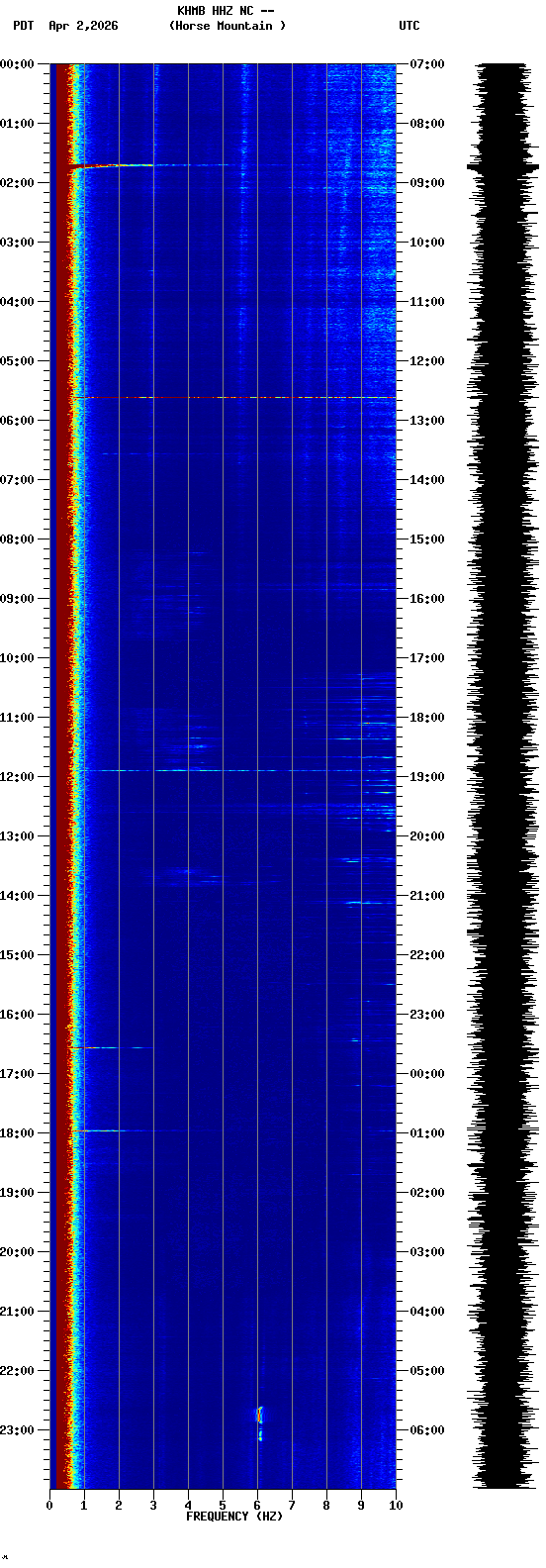
Task: Click the "5" tick on frequency axis
Action: 223,1506
